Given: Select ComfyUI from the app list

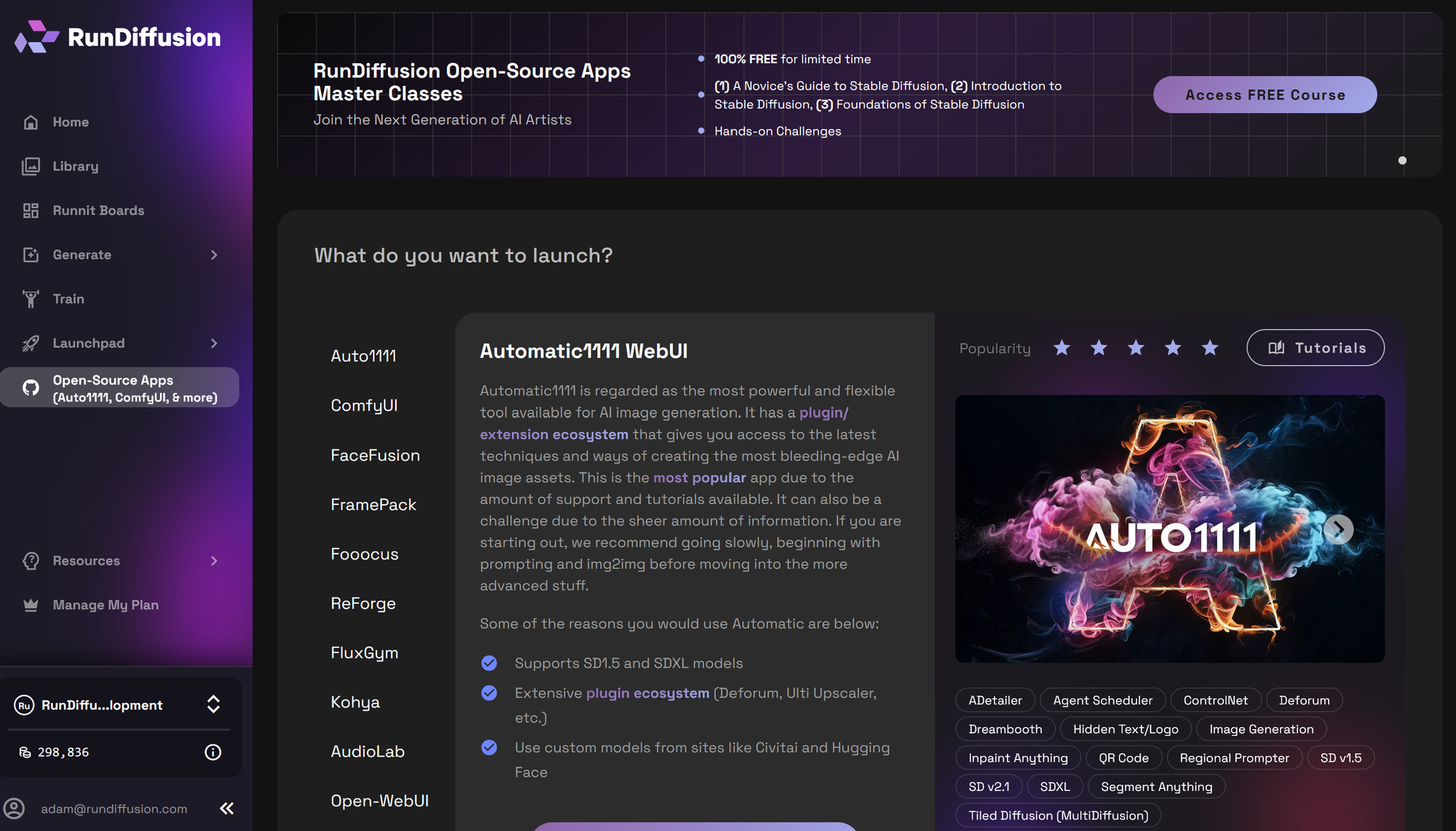Looking at the screenshot, I should [x=364, y=405].
